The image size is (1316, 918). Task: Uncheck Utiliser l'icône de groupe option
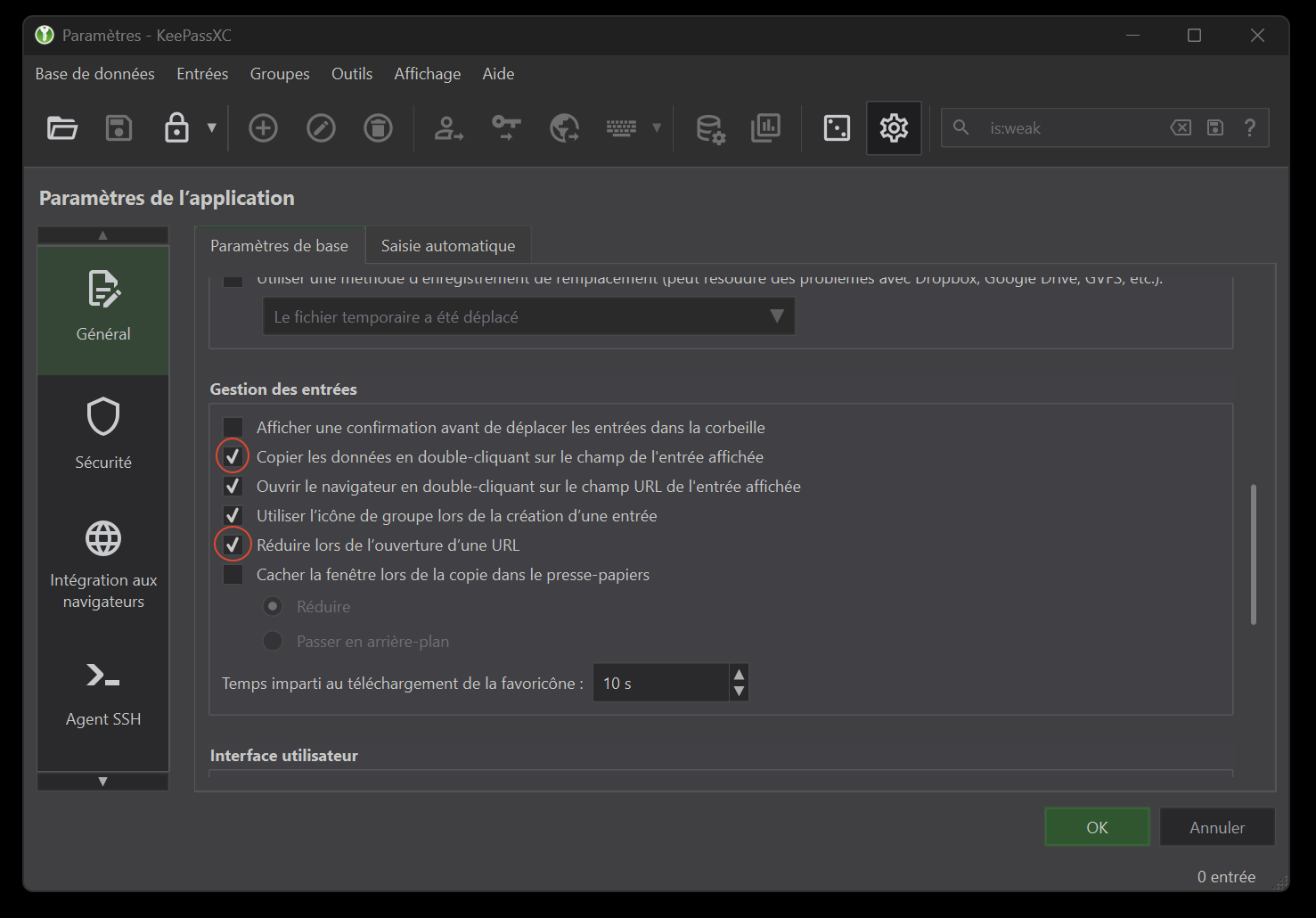coord(233,515)
